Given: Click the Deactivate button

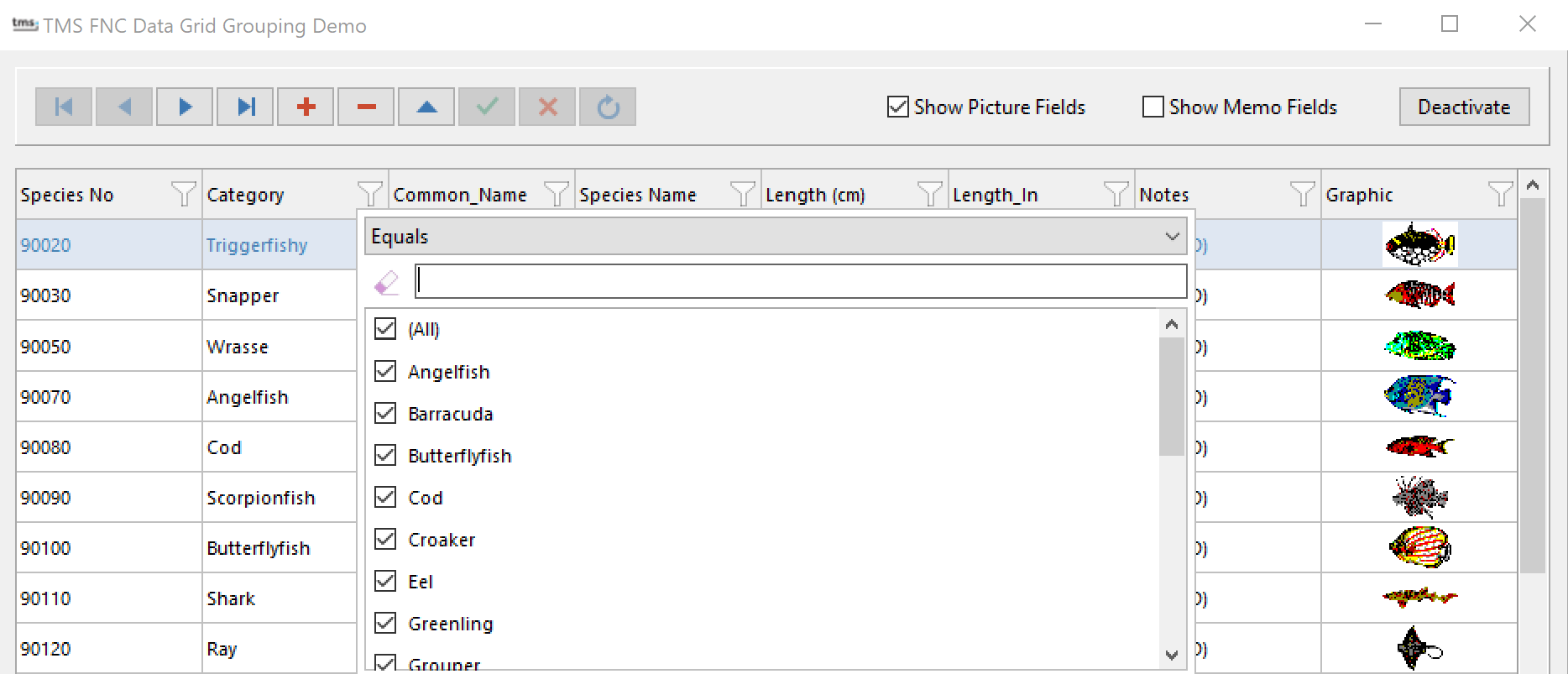Looking at the screenshot, I should tap(1464, 107).
